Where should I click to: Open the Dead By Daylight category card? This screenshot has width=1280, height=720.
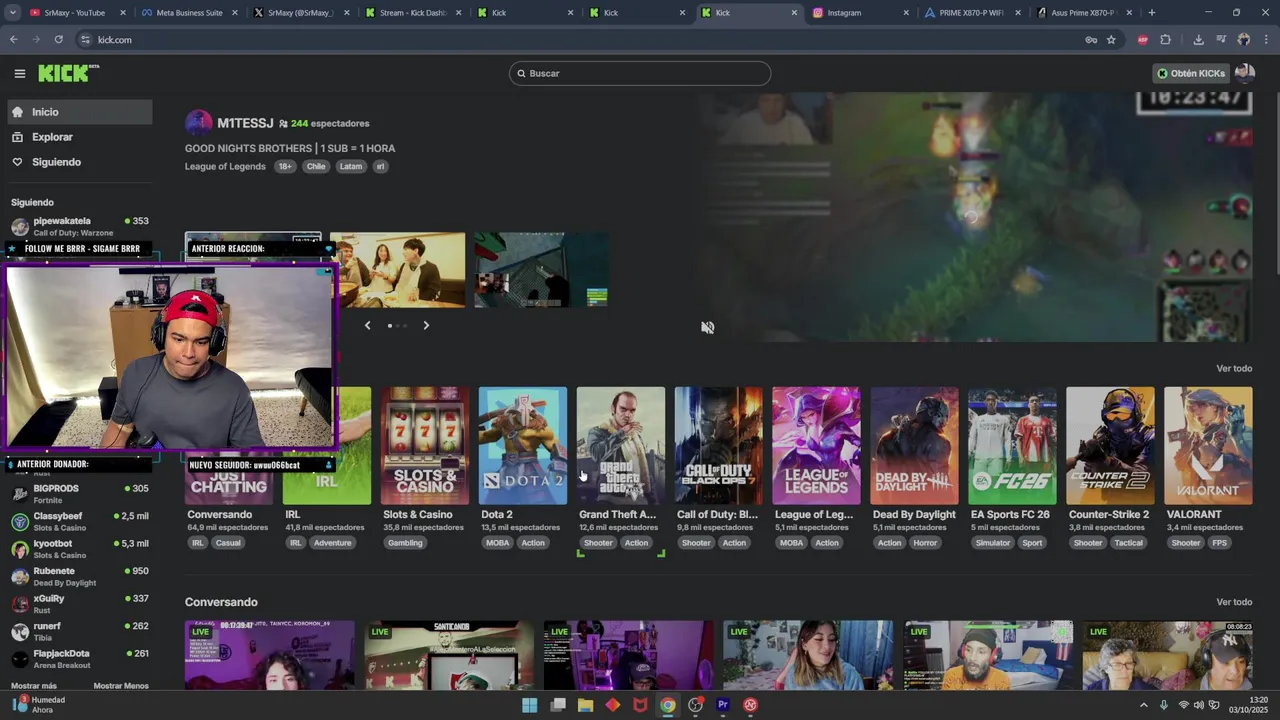[915, 446]
